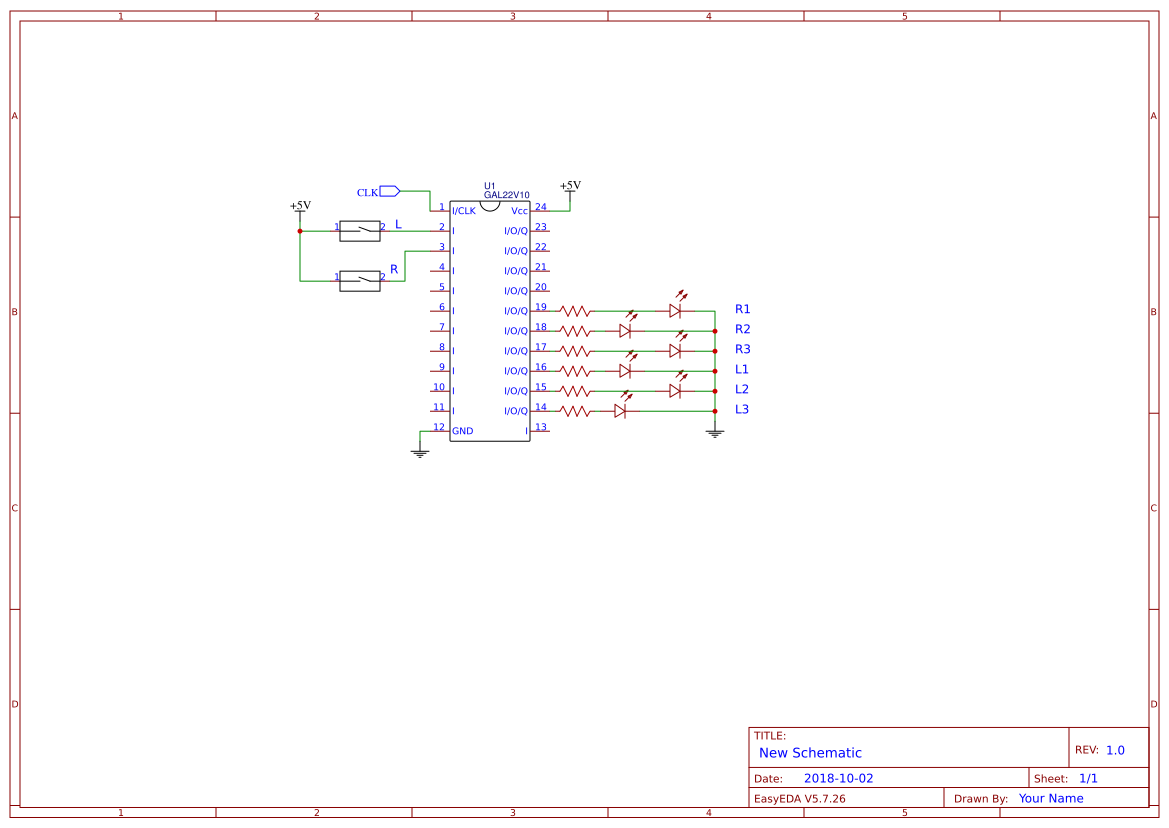
Task: Select the L switch component
Action: coord(360,231)
